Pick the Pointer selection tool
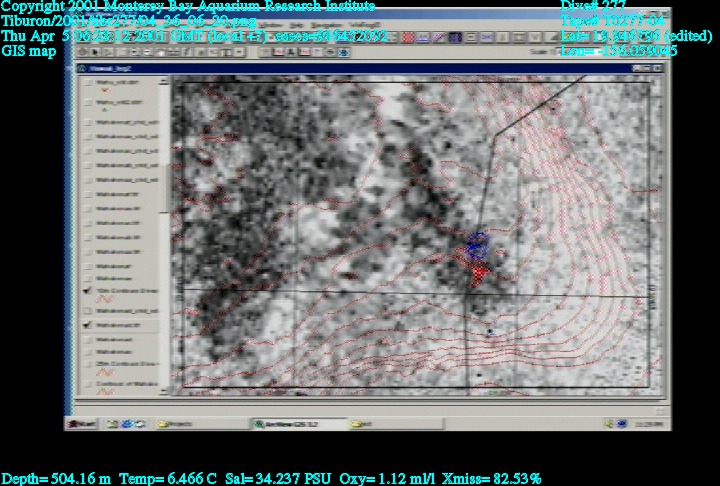The width and height of the screenshot is (720, 486). (x=94, y=52)
